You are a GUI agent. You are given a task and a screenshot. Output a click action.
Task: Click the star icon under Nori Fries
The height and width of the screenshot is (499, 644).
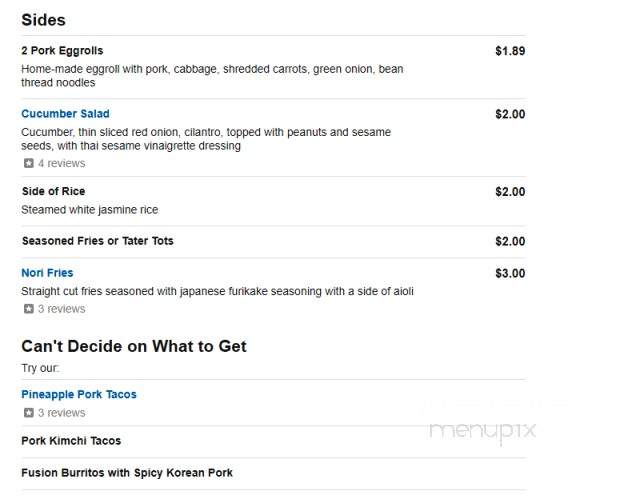(28, 308)
